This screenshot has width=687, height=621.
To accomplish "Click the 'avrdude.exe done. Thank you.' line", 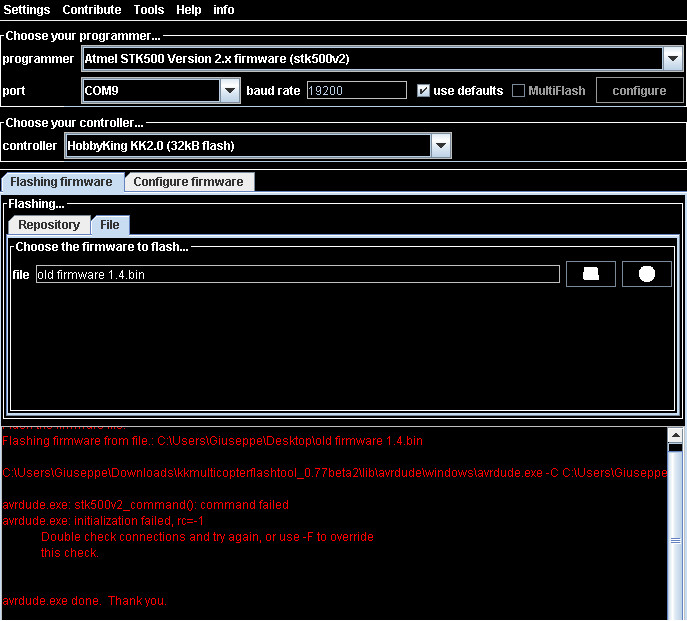I will tap(85, 601).
